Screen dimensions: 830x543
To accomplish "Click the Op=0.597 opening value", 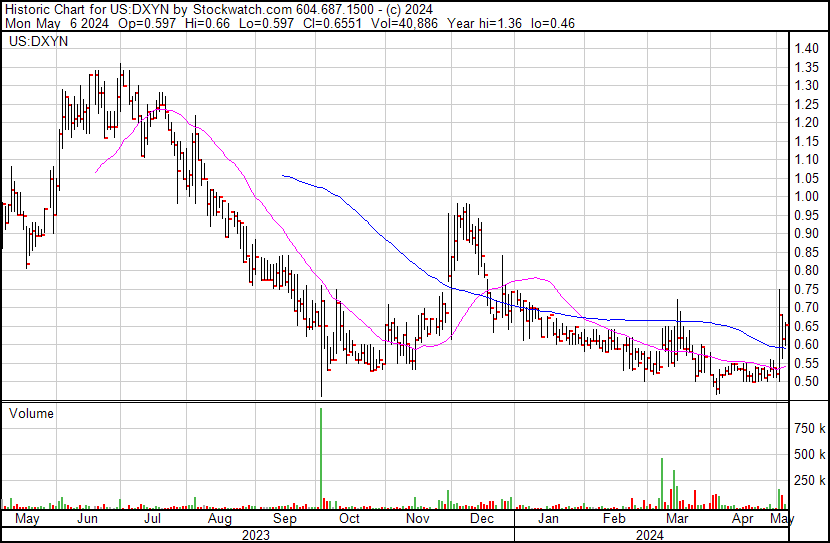I will tap(147, 23).
